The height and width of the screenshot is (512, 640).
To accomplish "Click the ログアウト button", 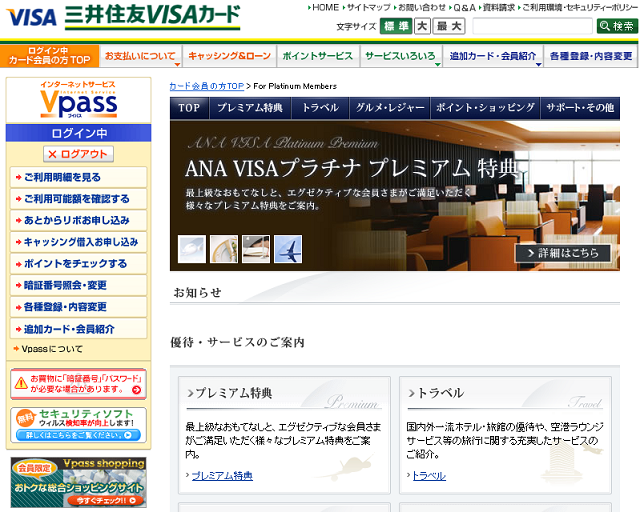I will point(78,154).
